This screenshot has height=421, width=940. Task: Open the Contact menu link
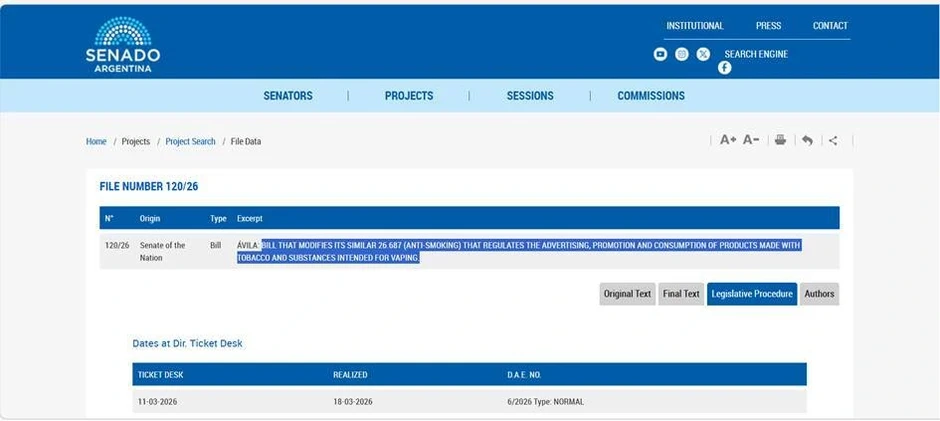point(830,26)
